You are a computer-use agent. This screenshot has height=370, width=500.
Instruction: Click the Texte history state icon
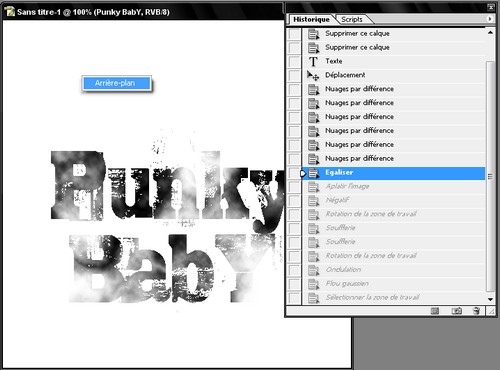313,61
